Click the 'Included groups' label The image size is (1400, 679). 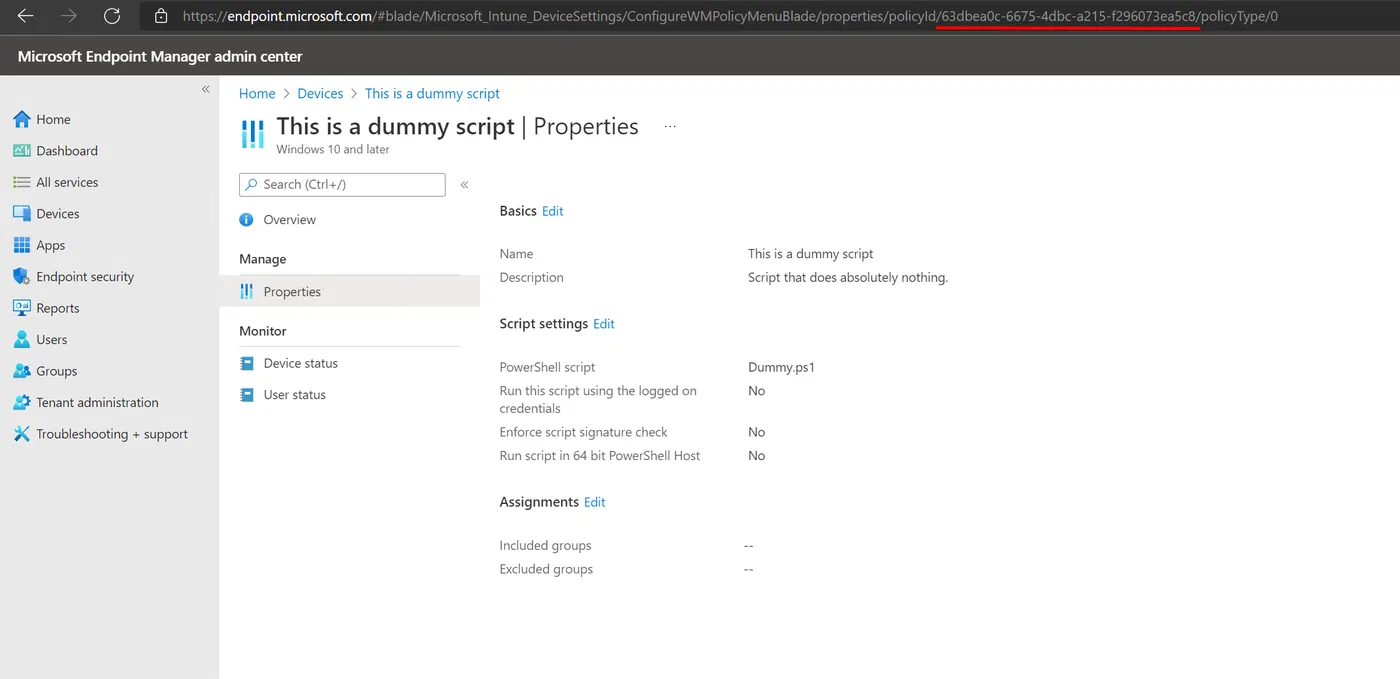[x=545, y=546]
